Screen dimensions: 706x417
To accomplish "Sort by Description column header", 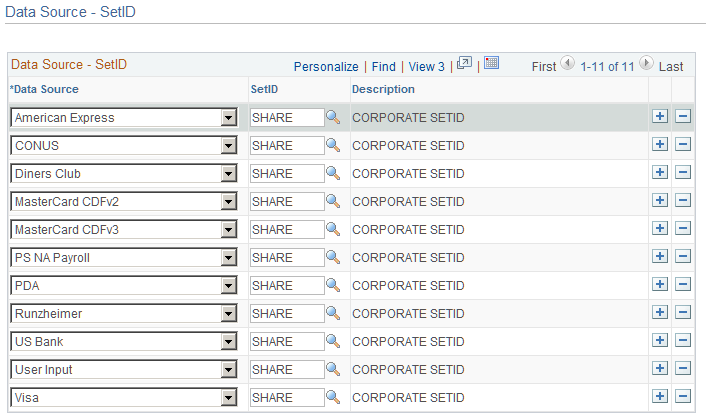I will coord(383,89).
